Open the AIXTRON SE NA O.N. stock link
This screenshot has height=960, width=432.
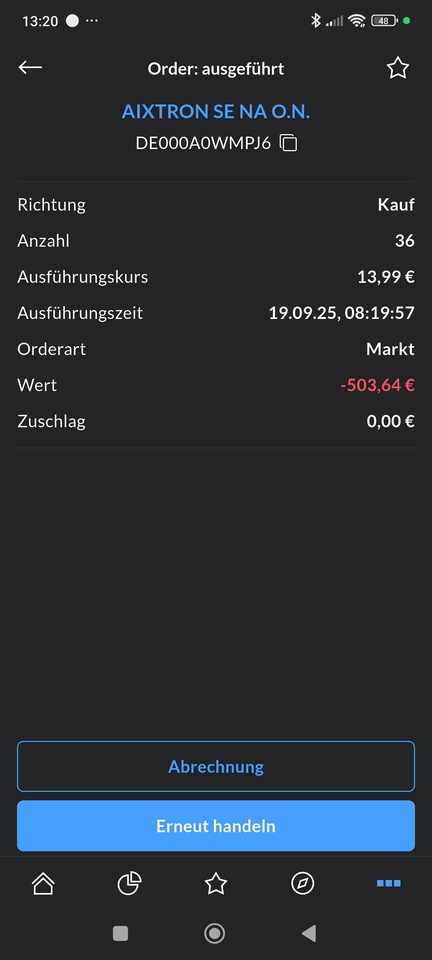216,111
